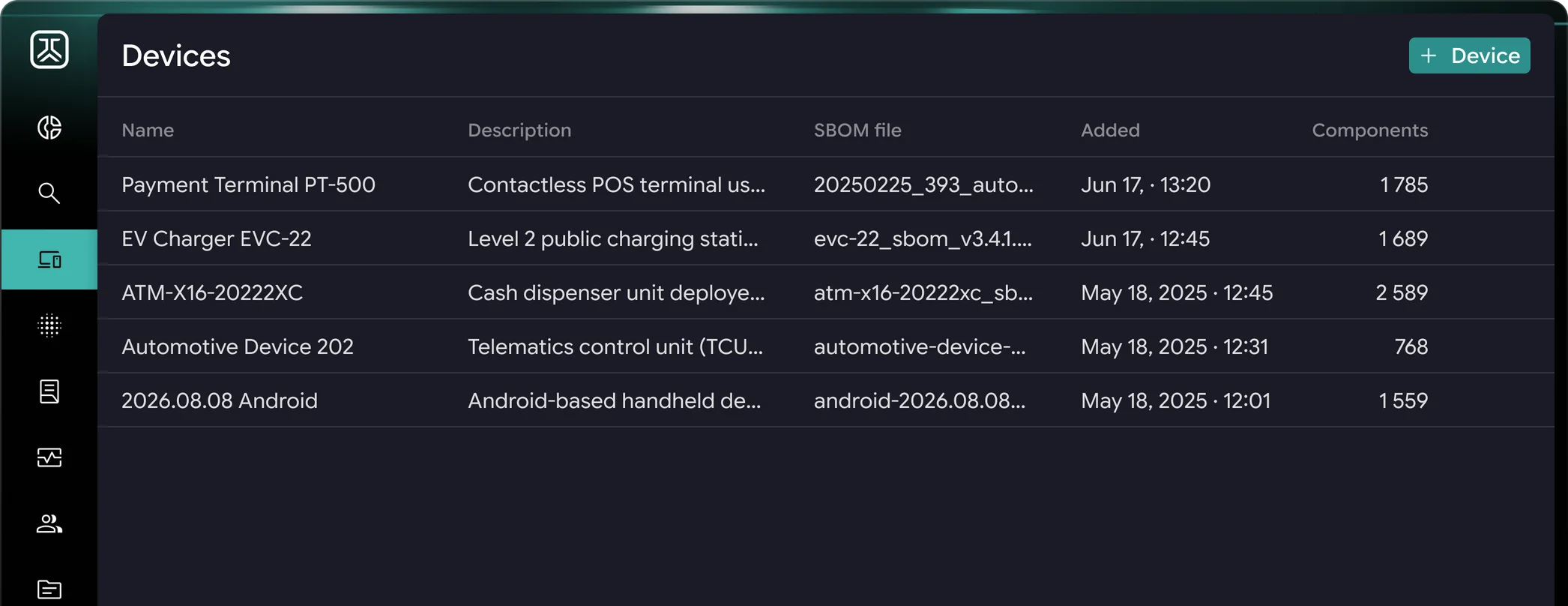The image size is (1568, 606).
Task: Click the 1 689 components count
Action: pyautogui.click(x=1403, y=238)
